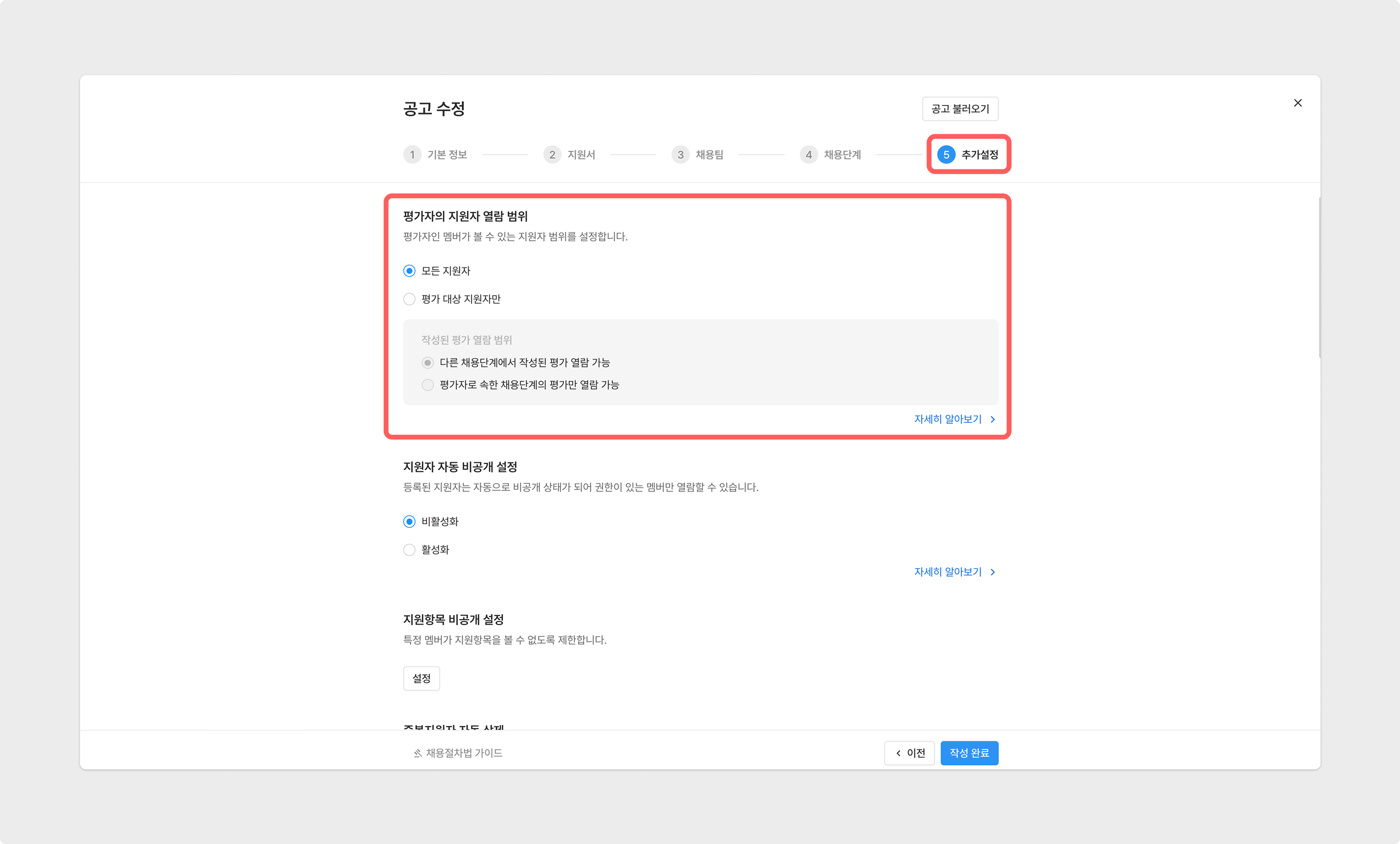
Task: Go to the 지원서 step tab
Action: click(581, 154)
